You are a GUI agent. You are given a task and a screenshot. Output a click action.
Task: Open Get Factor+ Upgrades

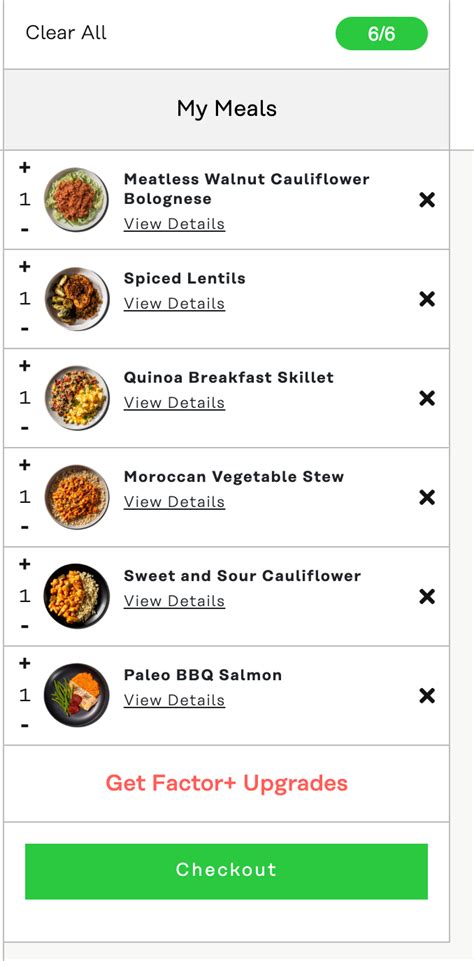(226, 783)
